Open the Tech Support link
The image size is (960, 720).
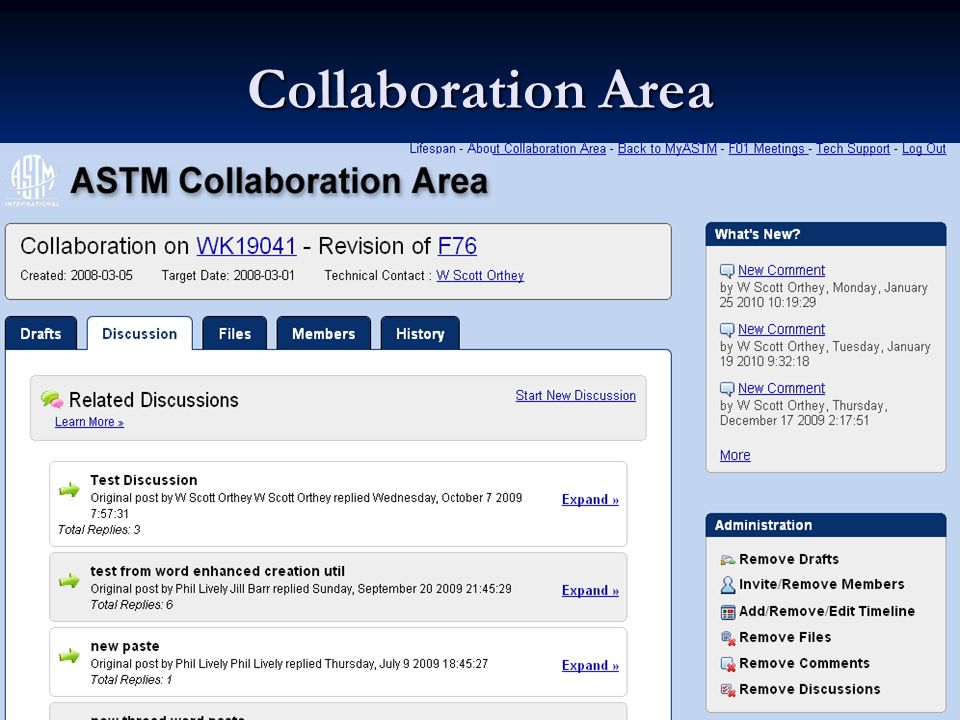pyautogui.click(x=853, y=149)
